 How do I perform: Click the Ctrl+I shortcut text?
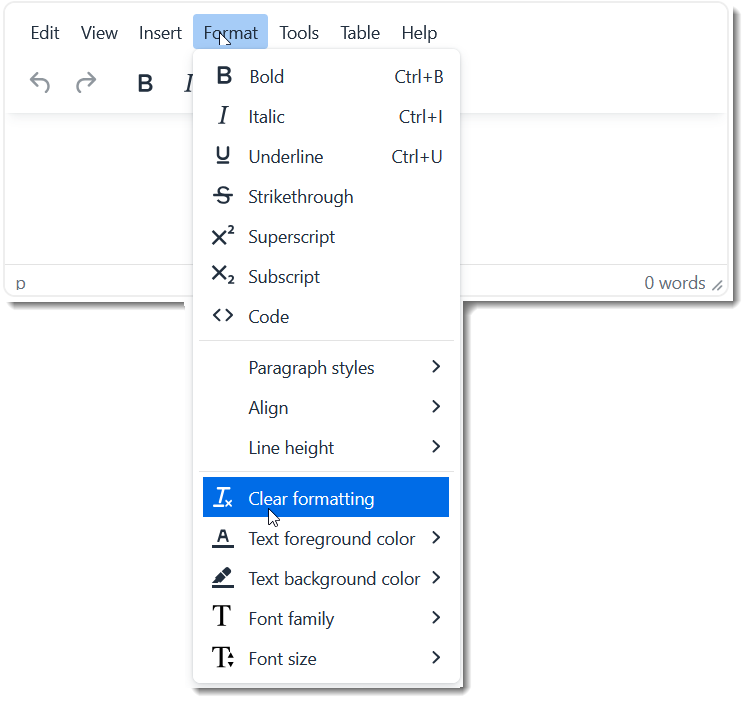click(x=421, y=117)
